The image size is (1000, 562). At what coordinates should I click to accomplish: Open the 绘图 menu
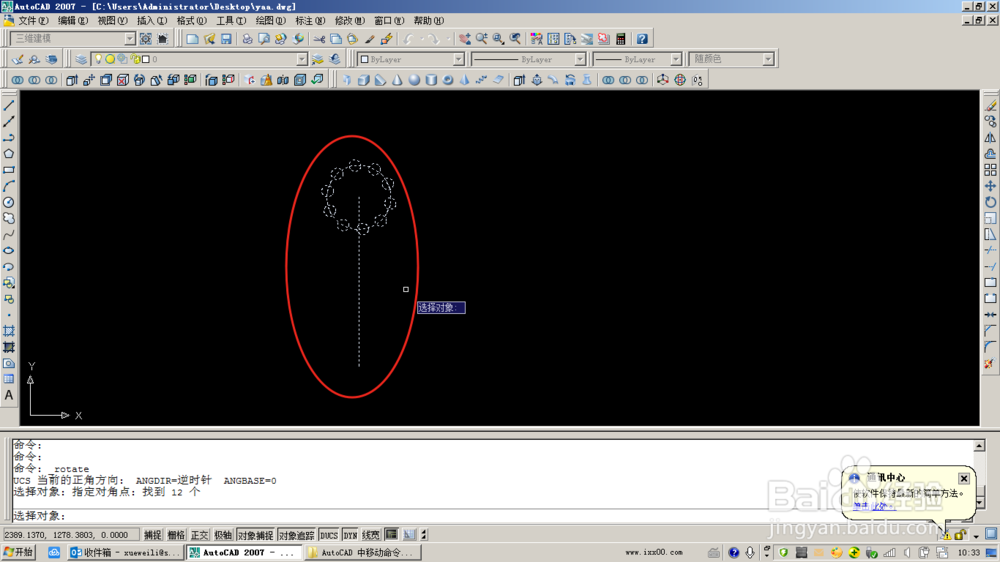point(270,21)
